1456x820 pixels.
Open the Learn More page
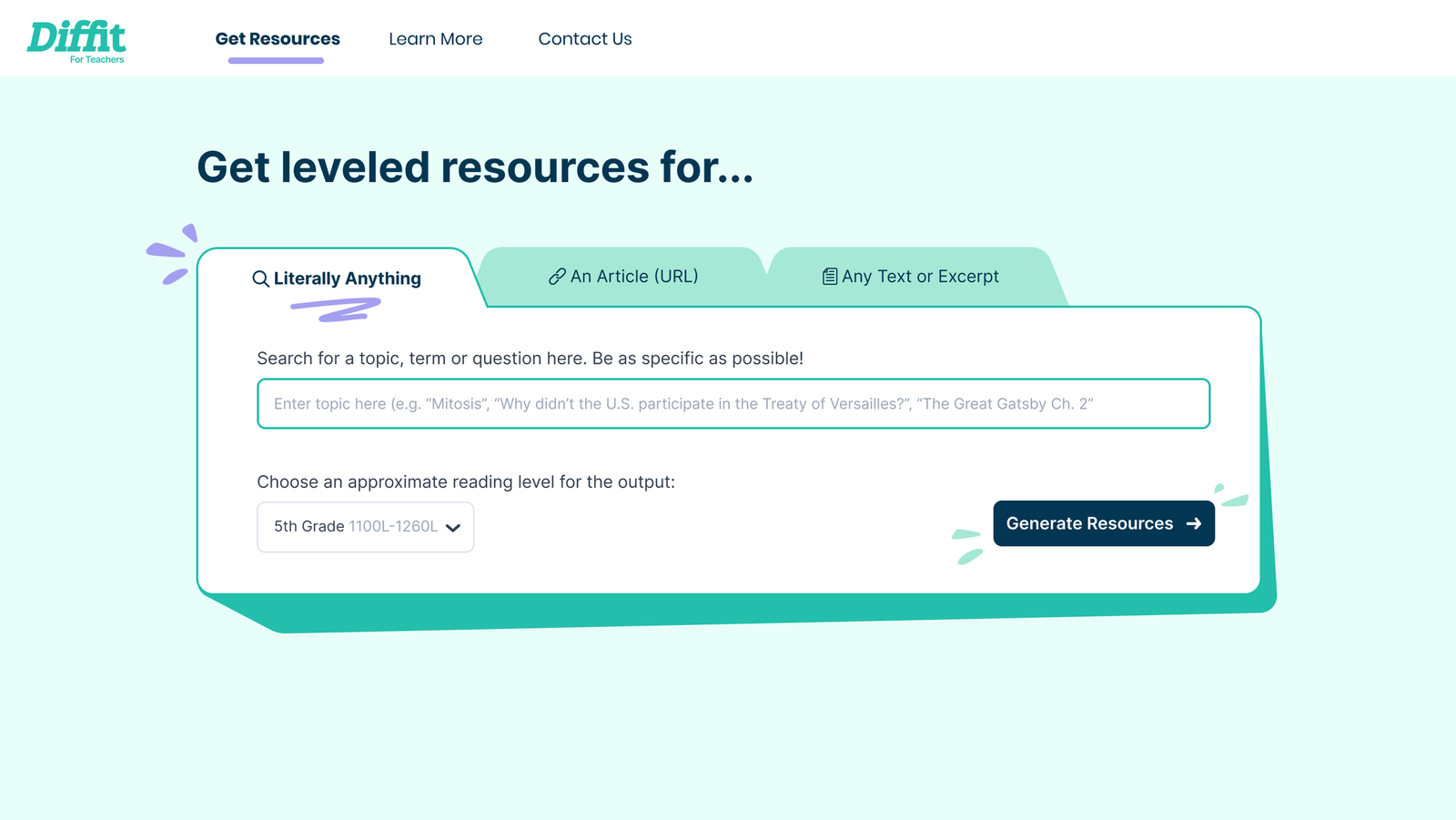[435, 39]
